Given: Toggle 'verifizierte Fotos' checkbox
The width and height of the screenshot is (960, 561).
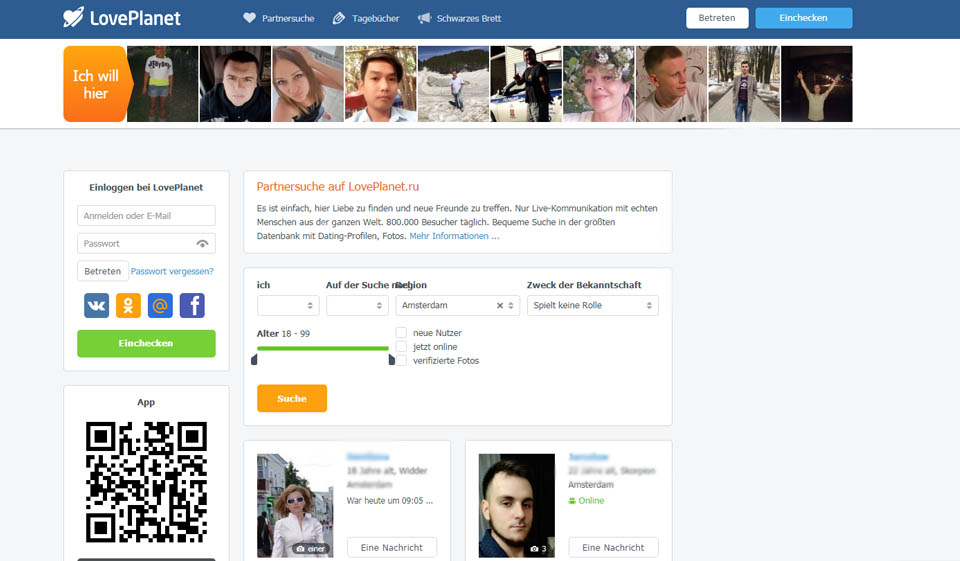Looking at the screenshot, I should [401, 361].
